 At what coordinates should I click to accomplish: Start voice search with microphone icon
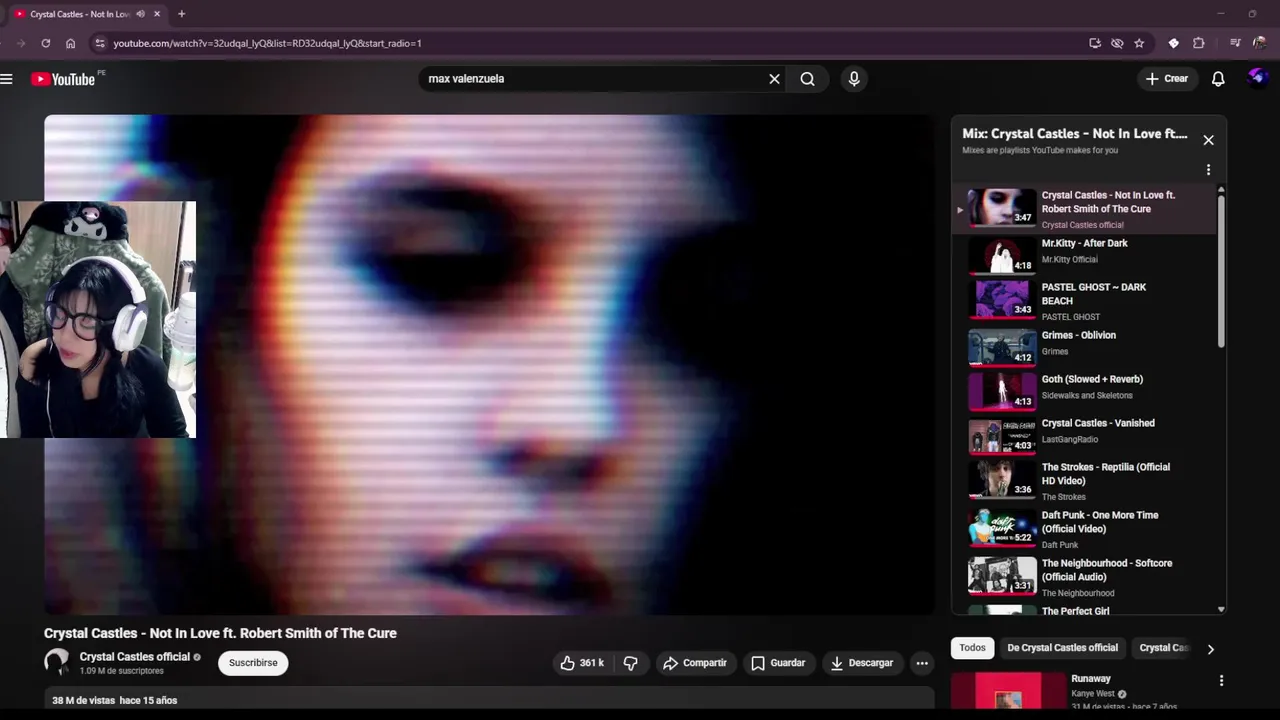(853, 79)
